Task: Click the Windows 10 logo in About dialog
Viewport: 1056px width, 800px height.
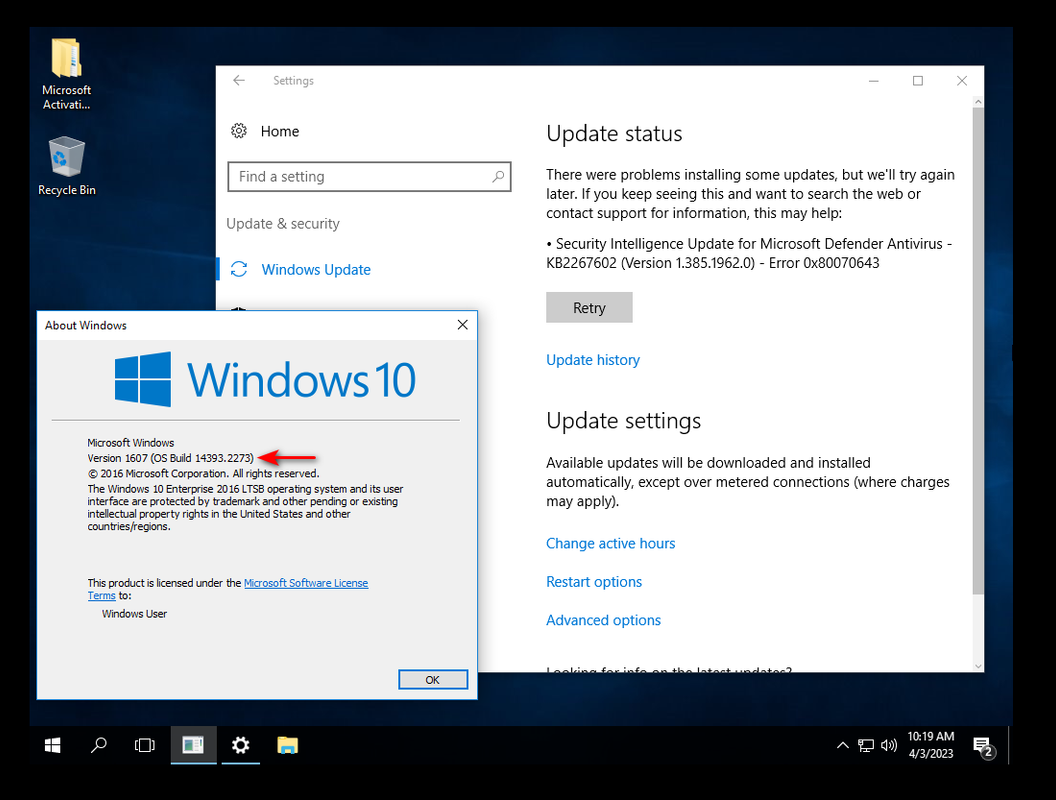Action: (265, 379)
